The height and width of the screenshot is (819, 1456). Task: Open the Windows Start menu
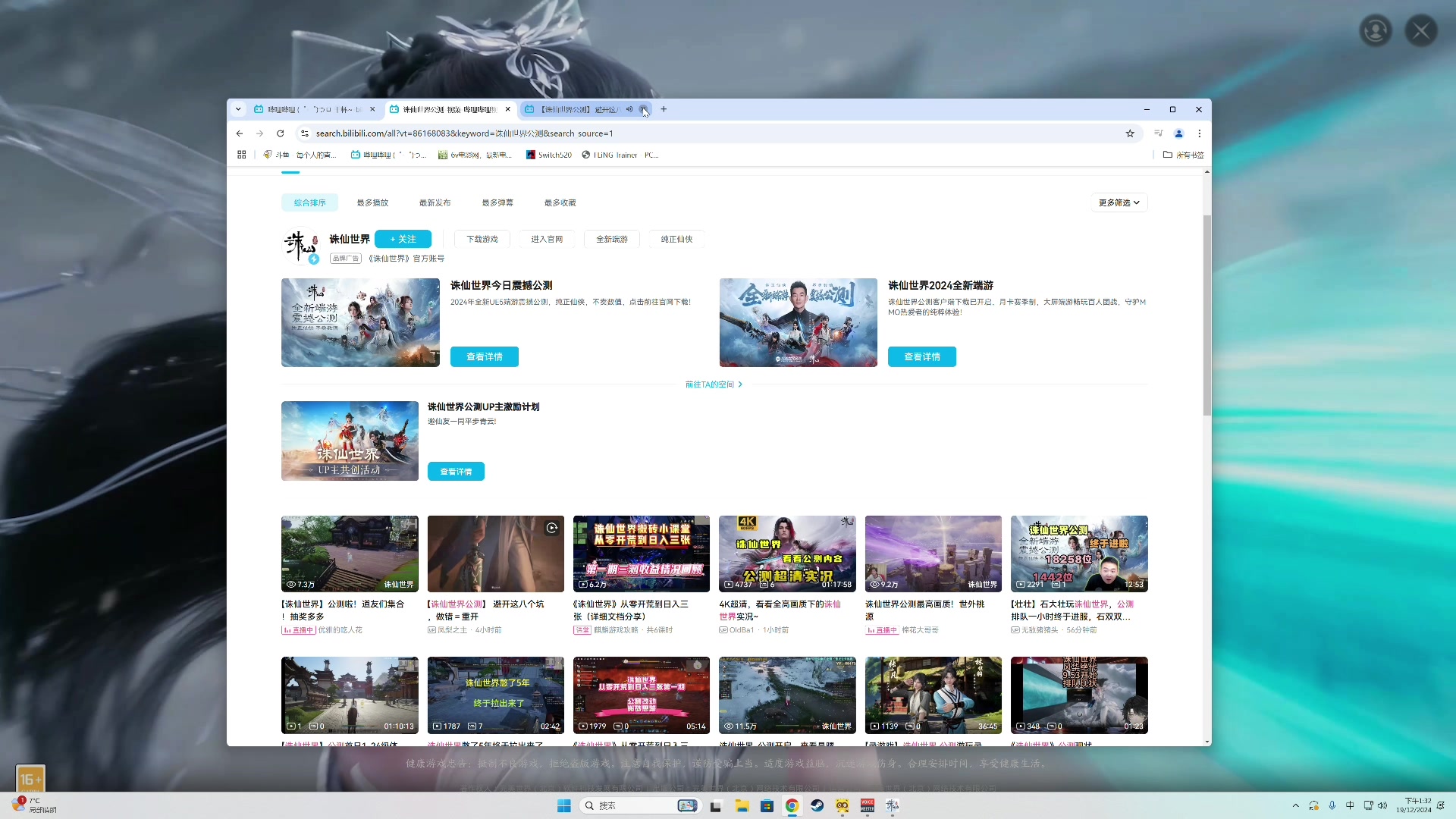pos(564,805)
